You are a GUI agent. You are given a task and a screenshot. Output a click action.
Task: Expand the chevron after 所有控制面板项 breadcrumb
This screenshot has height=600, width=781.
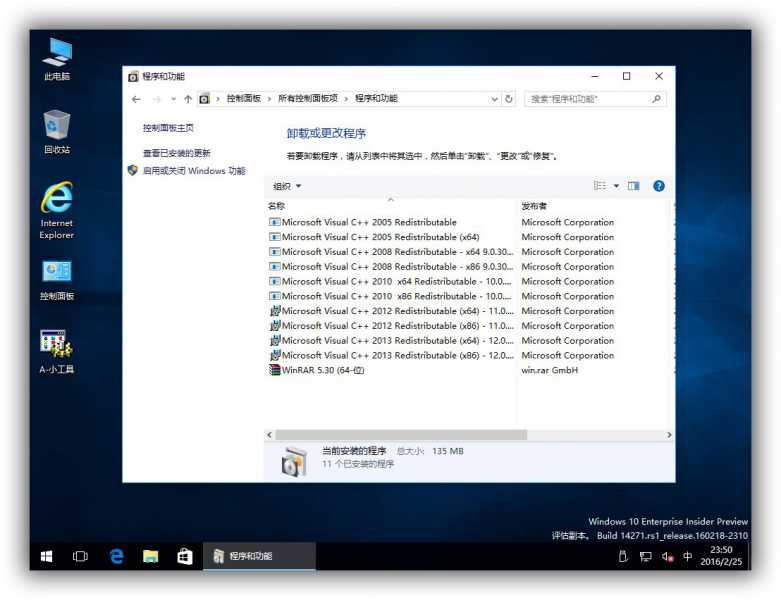(346, 99)
